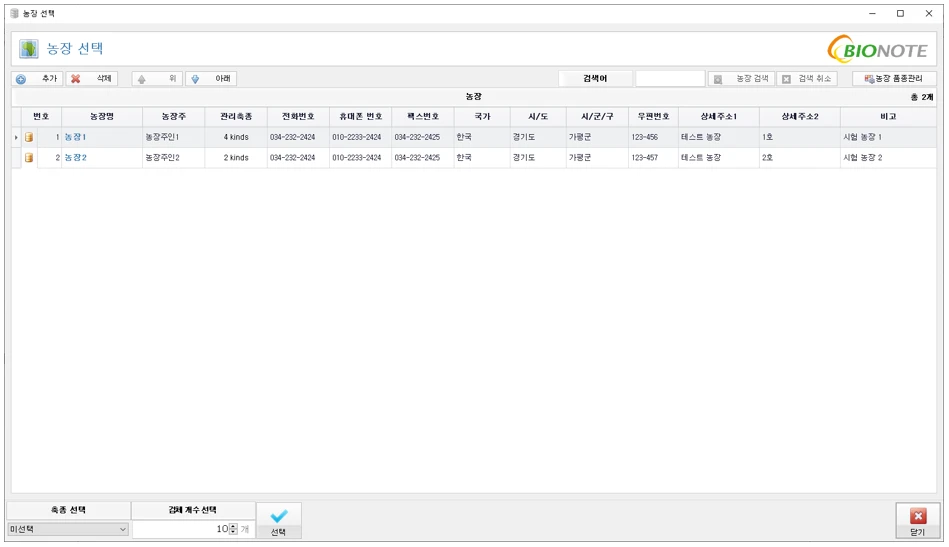Click the 닫기 (close) button with red X
Screen dimensions: 949x547
tap(918, 521)
